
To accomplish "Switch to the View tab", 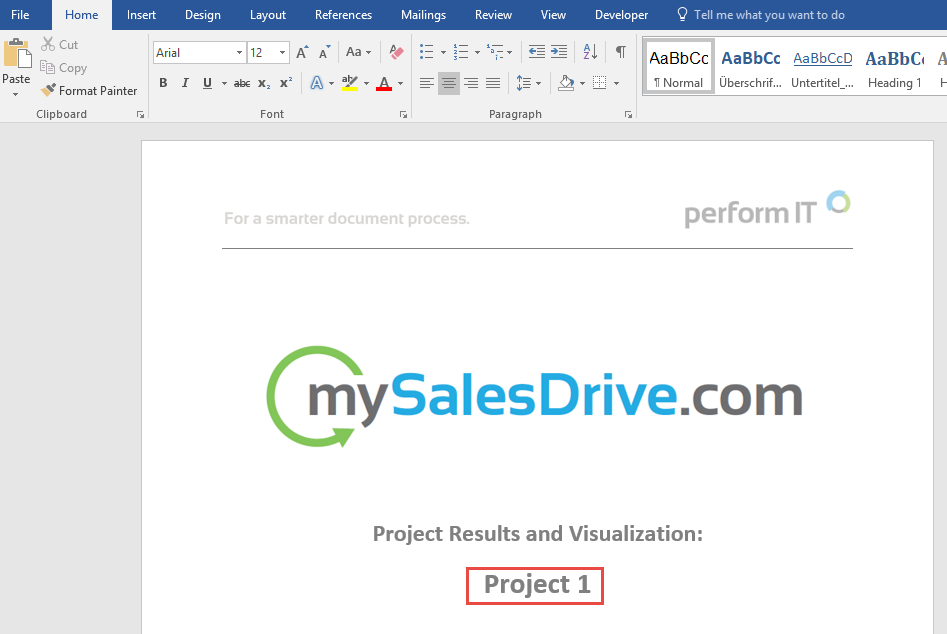I will [553, 14].
